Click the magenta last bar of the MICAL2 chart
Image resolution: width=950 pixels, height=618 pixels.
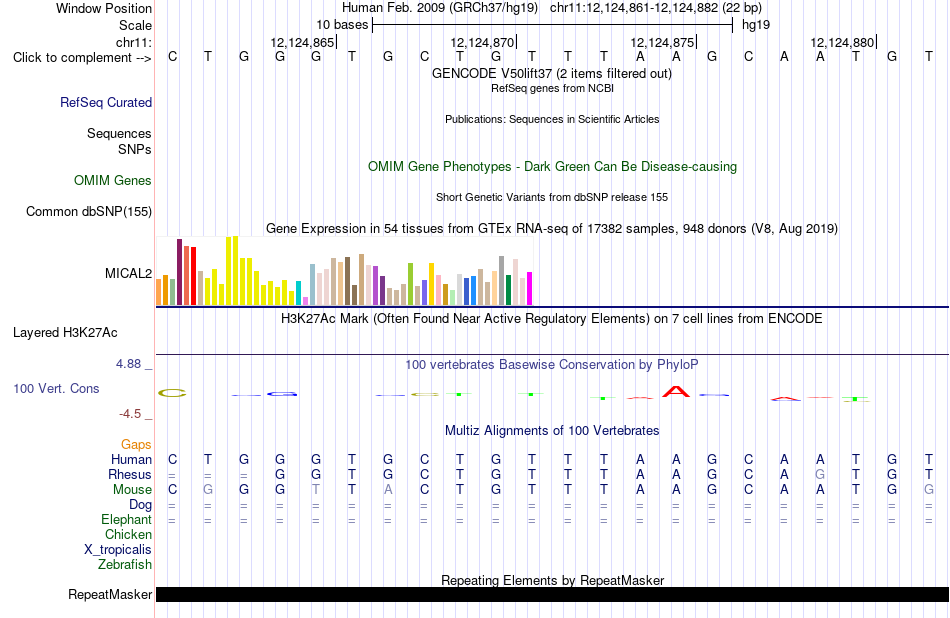click(x=530, y=288)
